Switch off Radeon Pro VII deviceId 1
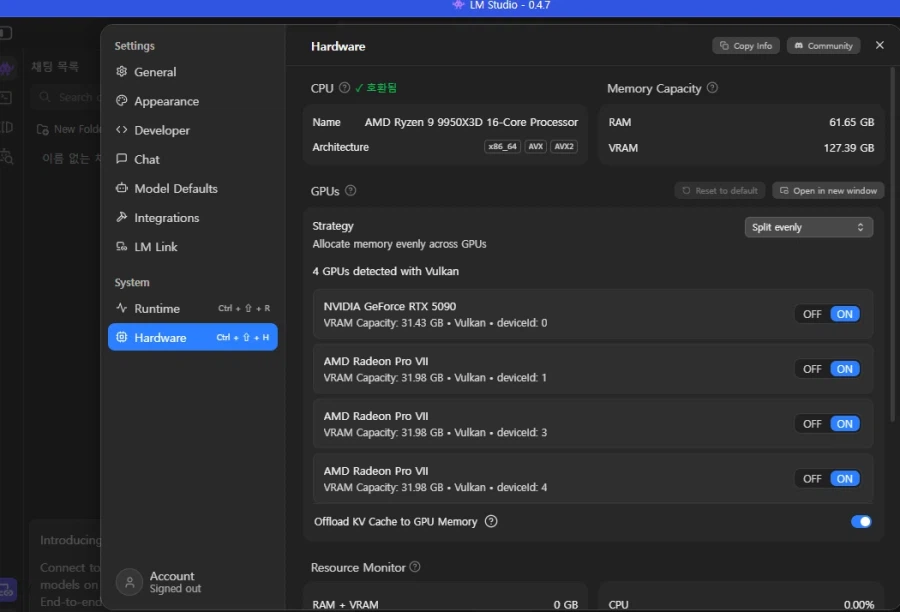The width and height of the screenshot is (900, 612). tap(812, 369)
